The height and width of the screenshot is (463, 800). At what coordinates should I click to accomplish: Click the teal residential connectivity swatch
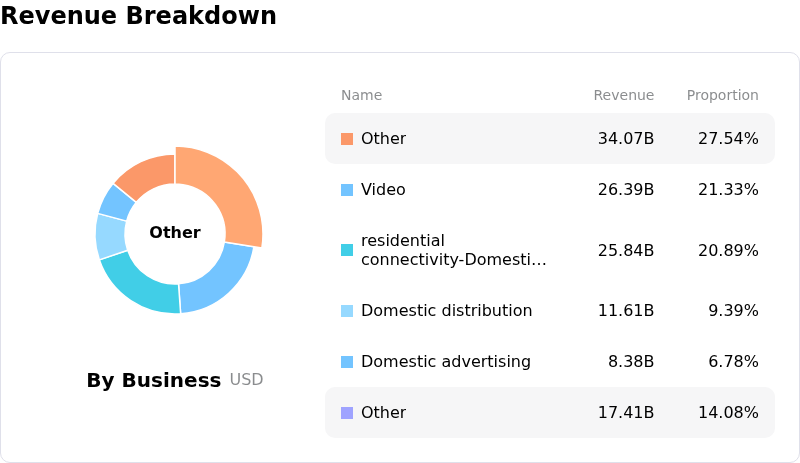pyautogui.click(x=347, y=250)
